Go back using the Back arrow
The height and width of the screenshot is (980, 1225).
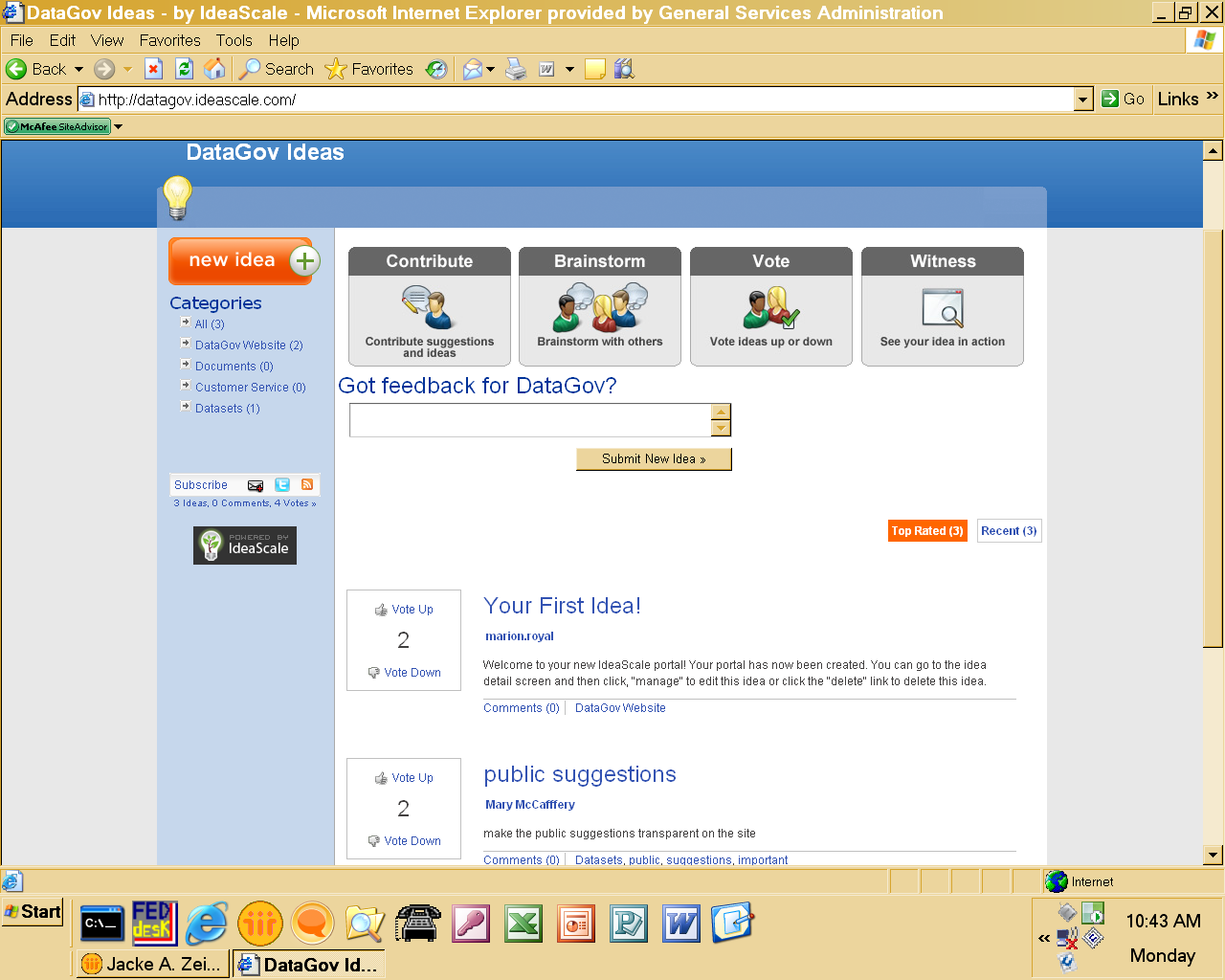click(x=35, y=69)
